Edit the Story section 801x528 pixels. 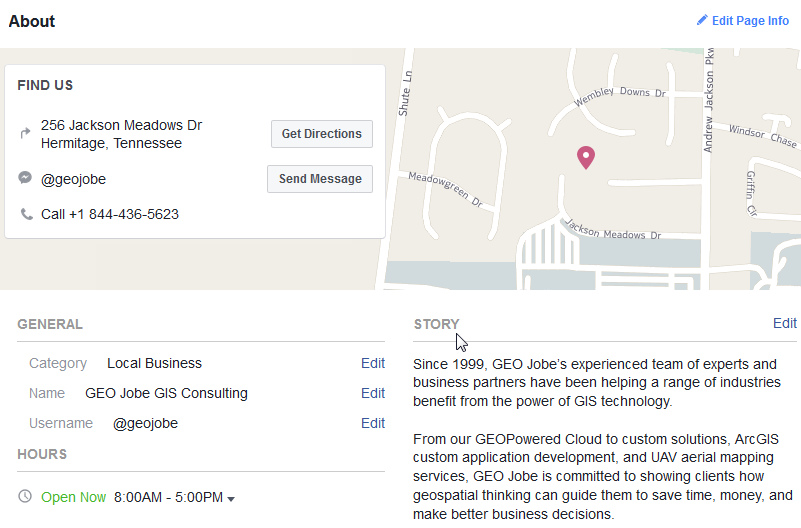click(784, 323)
